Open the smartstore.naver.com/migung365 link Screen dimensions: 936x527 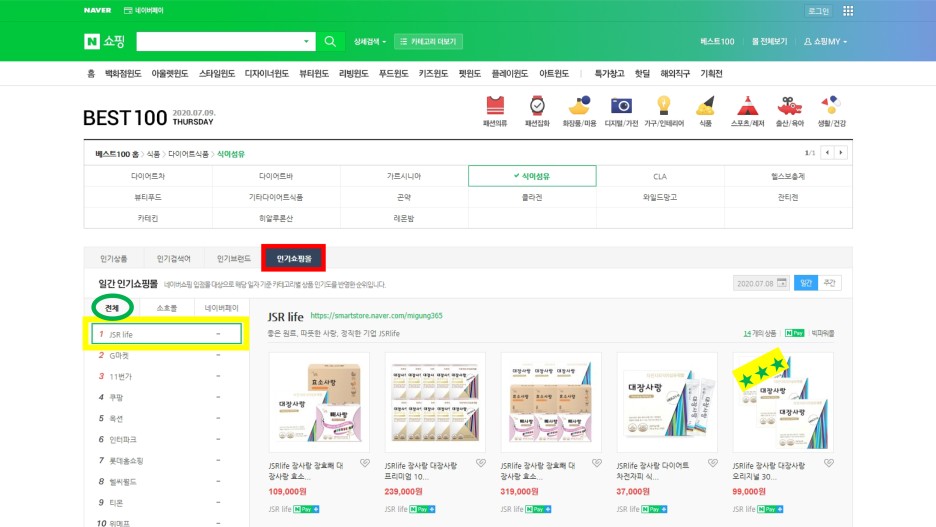pos(376,316)
